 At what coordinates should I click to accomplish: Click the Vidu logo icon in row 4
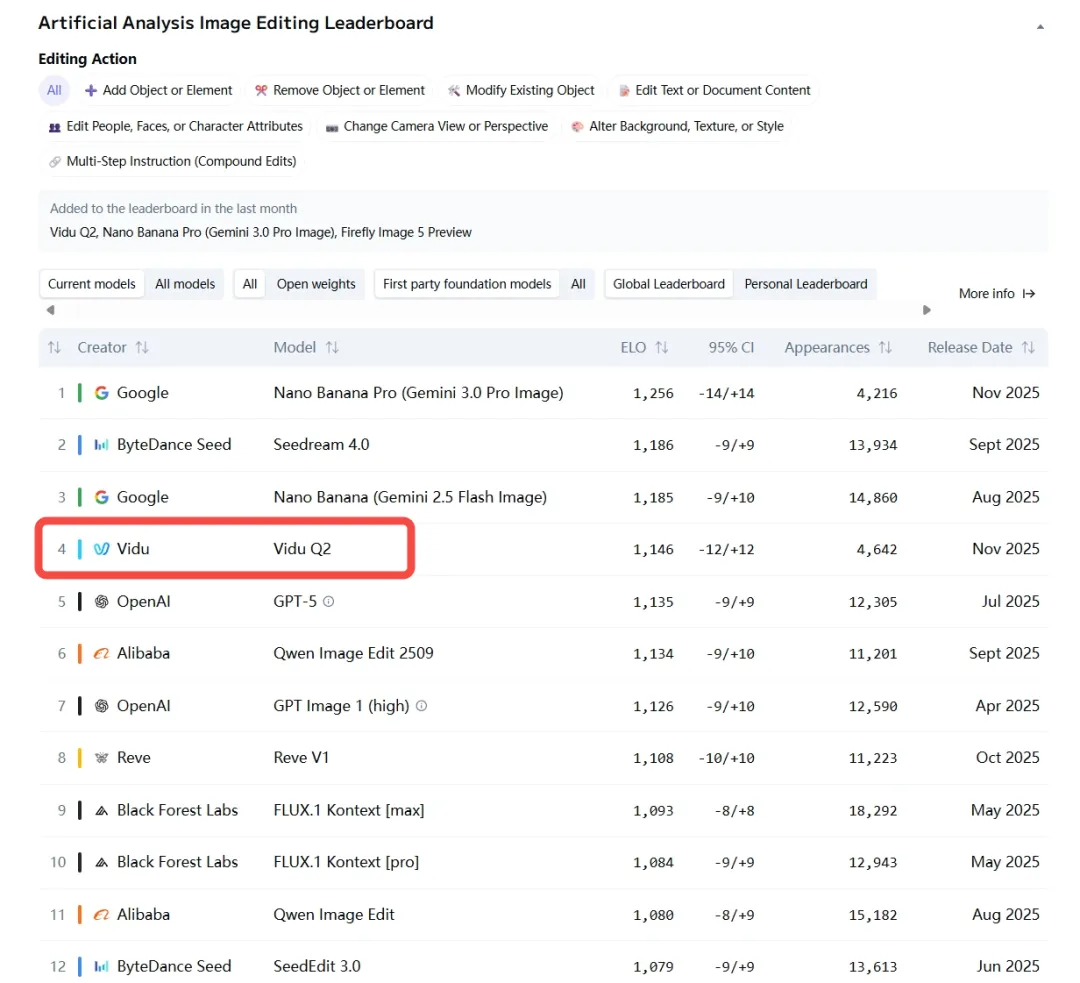[x=101, y=549]
